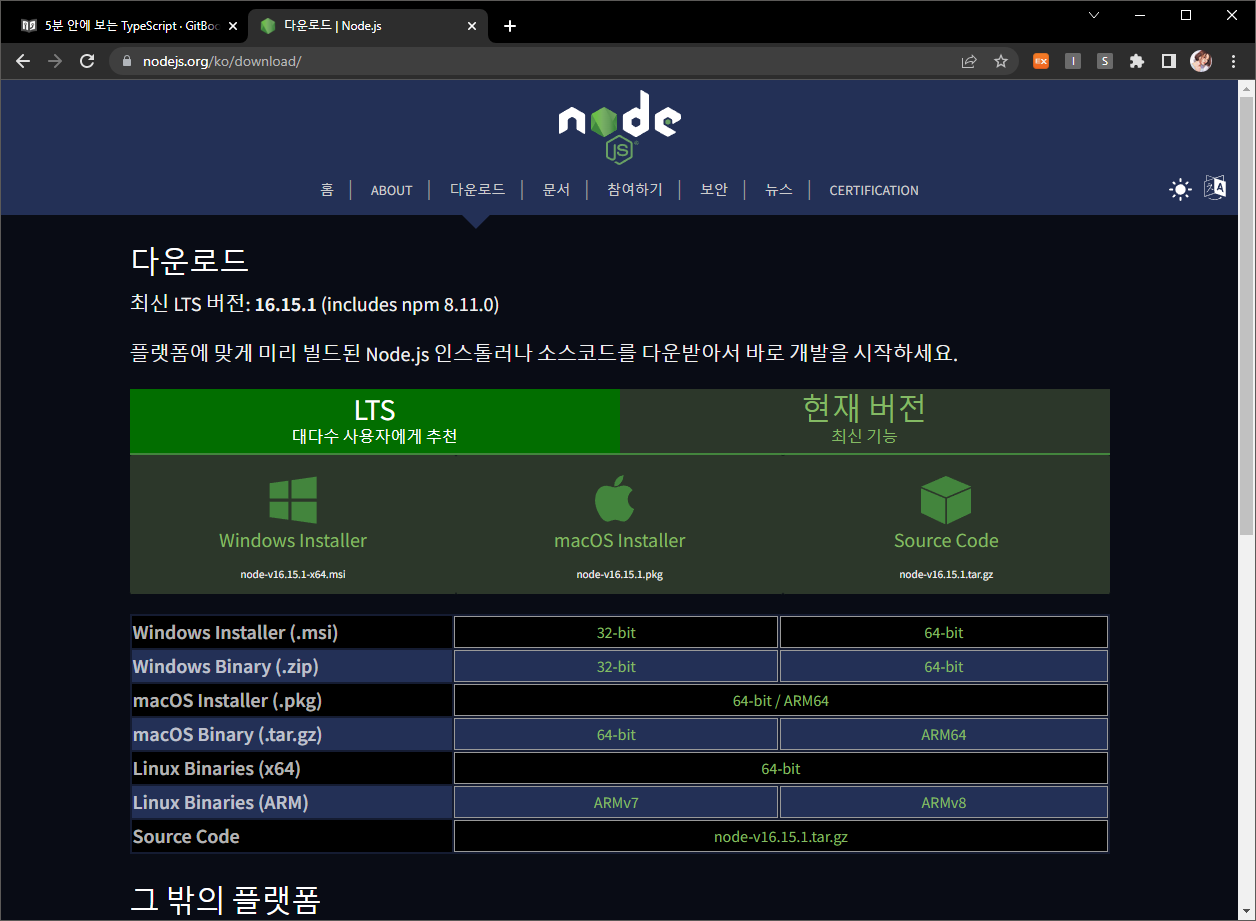Download Windows Installer (.msi) 32-bit
The height and width of the screenshot is (921, 1256).
coord(616,633)
